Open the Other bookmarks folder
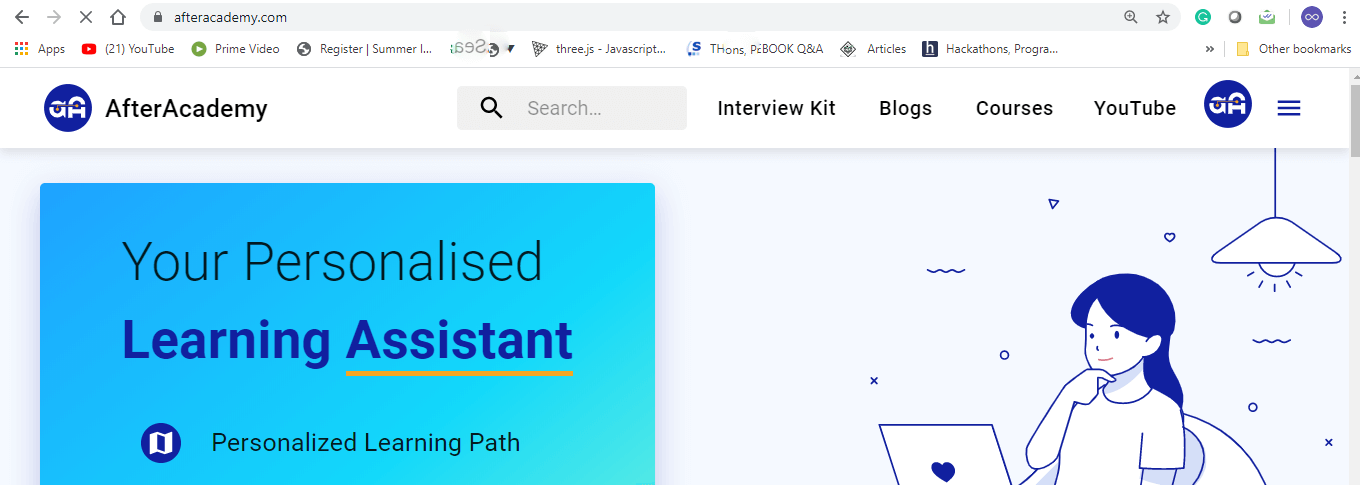This screenshot has width=1360, height=485. pos(1293,49)
